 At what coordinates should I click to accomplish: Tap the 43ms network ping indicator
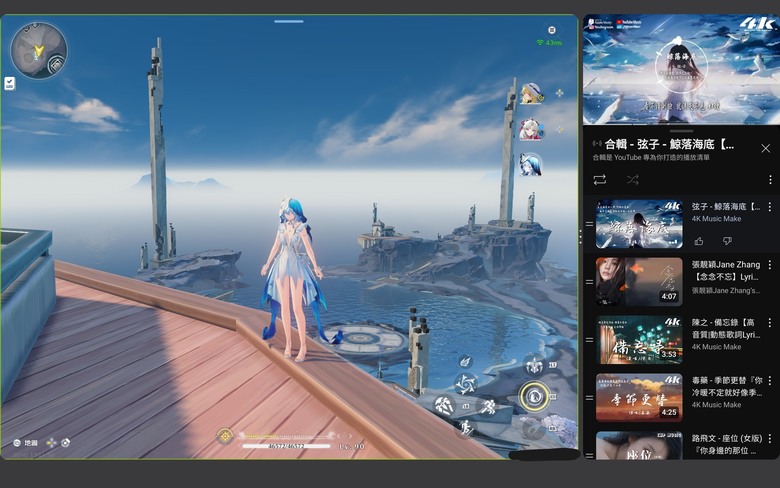point(549,43)
